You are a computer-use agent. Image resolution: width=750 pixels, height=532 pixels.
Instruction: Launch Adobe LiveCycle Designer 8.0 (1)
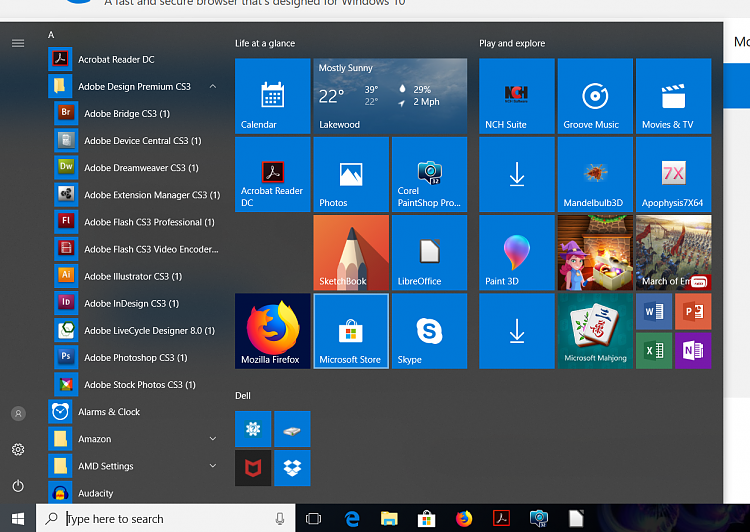pyautogui.click(x=137, y=331)
